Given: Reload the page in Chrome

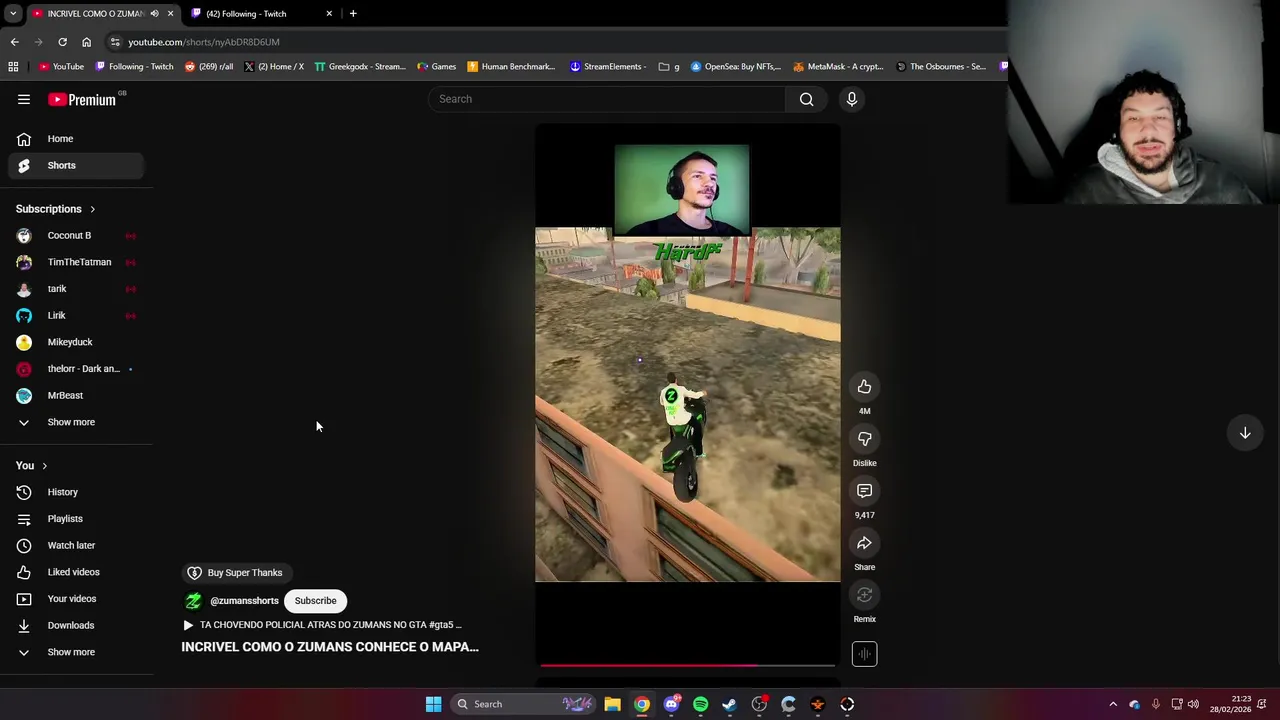Looking at the screenshot, I should point(62,42).
